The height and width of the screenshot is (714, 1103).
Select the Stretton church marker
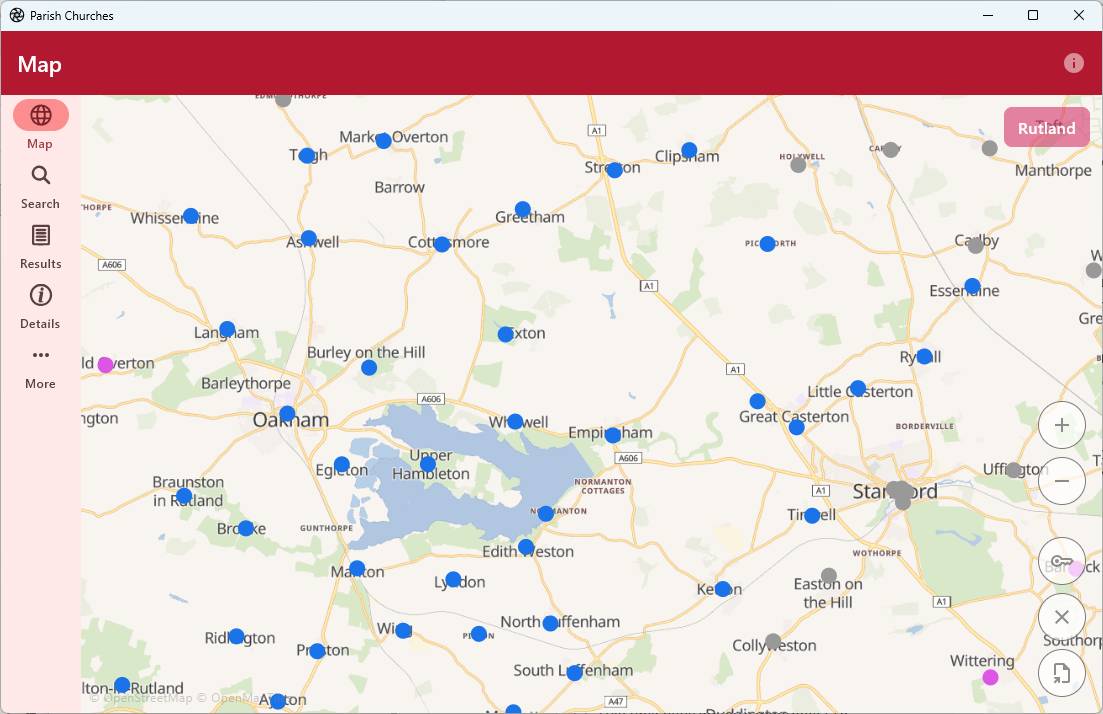(x=614, y=170)
